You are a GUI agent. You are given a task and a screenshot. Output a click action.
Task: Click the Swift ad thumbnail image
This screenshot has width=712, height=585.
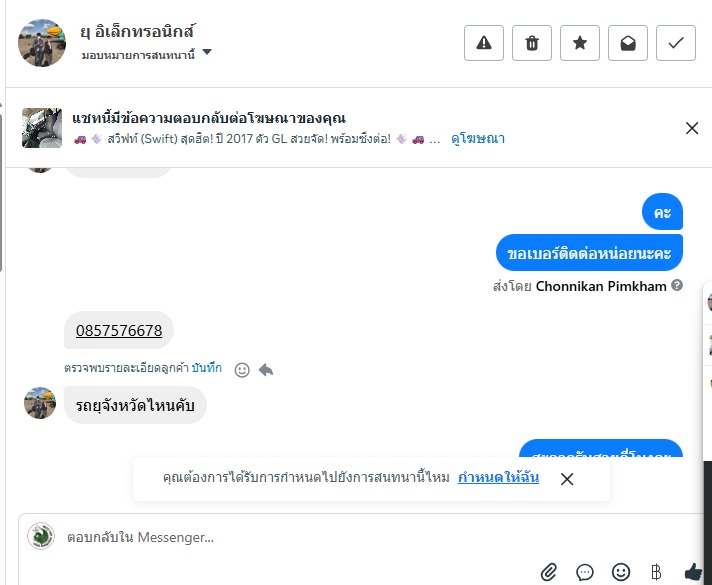(x=42, y=128)
